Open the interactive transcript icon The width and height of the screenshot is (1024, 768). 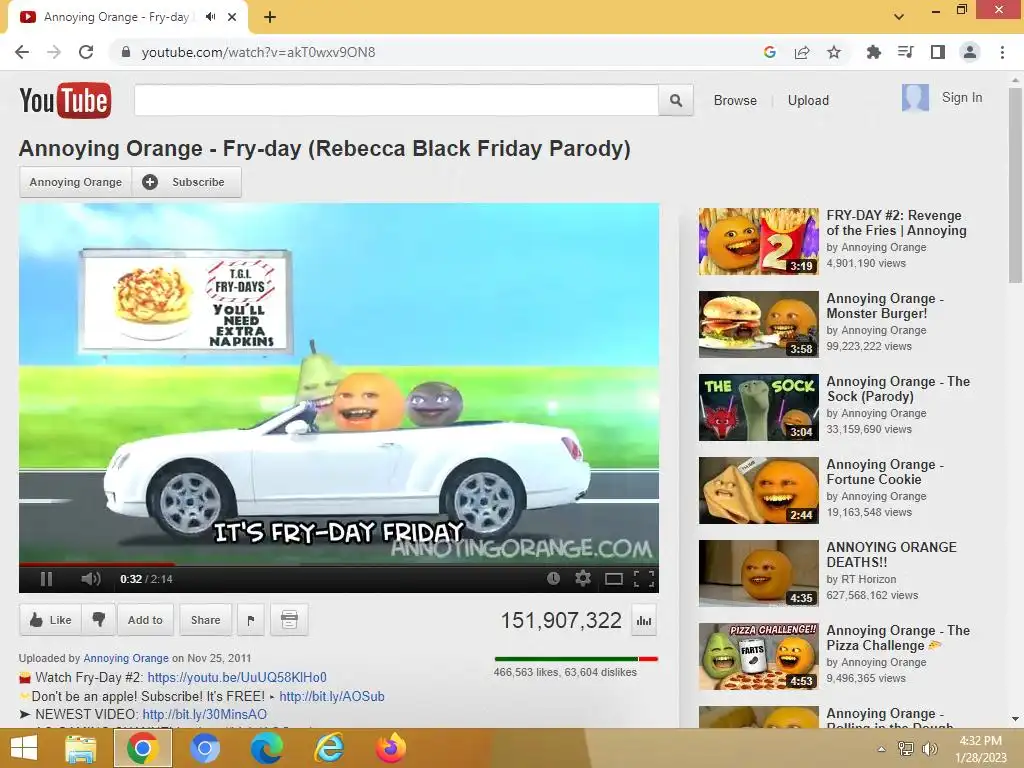(289, 620)
